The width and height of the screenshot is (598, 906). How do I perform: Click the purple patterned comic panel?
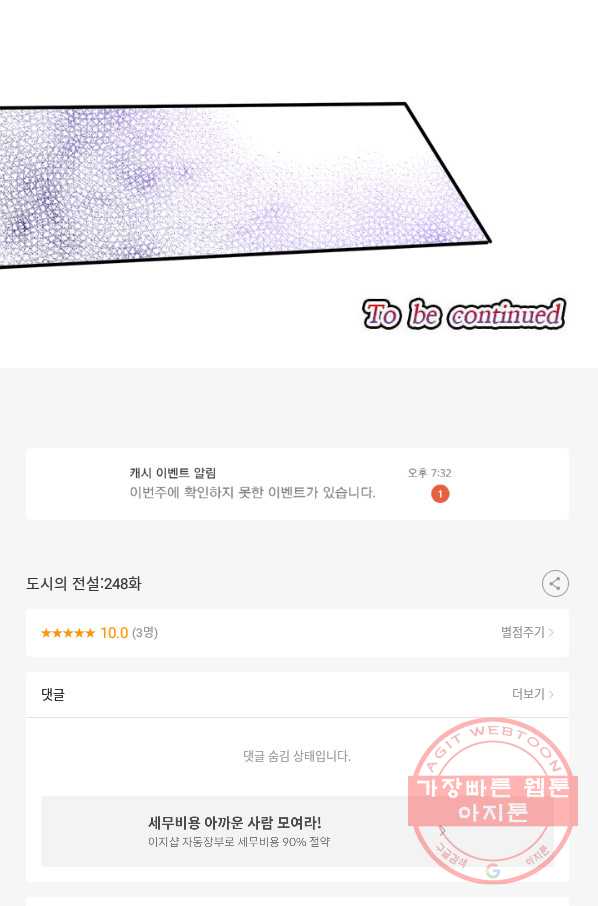[243, 185]
